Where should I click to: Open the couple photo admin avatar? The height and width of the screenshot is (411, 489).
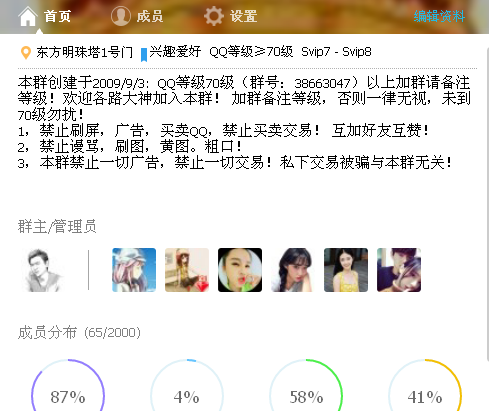coord(399,270)
